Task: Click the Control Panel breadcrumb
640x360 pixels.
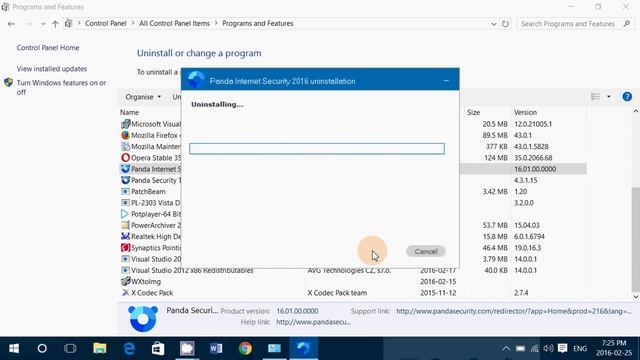Action: tap(106, 24)
